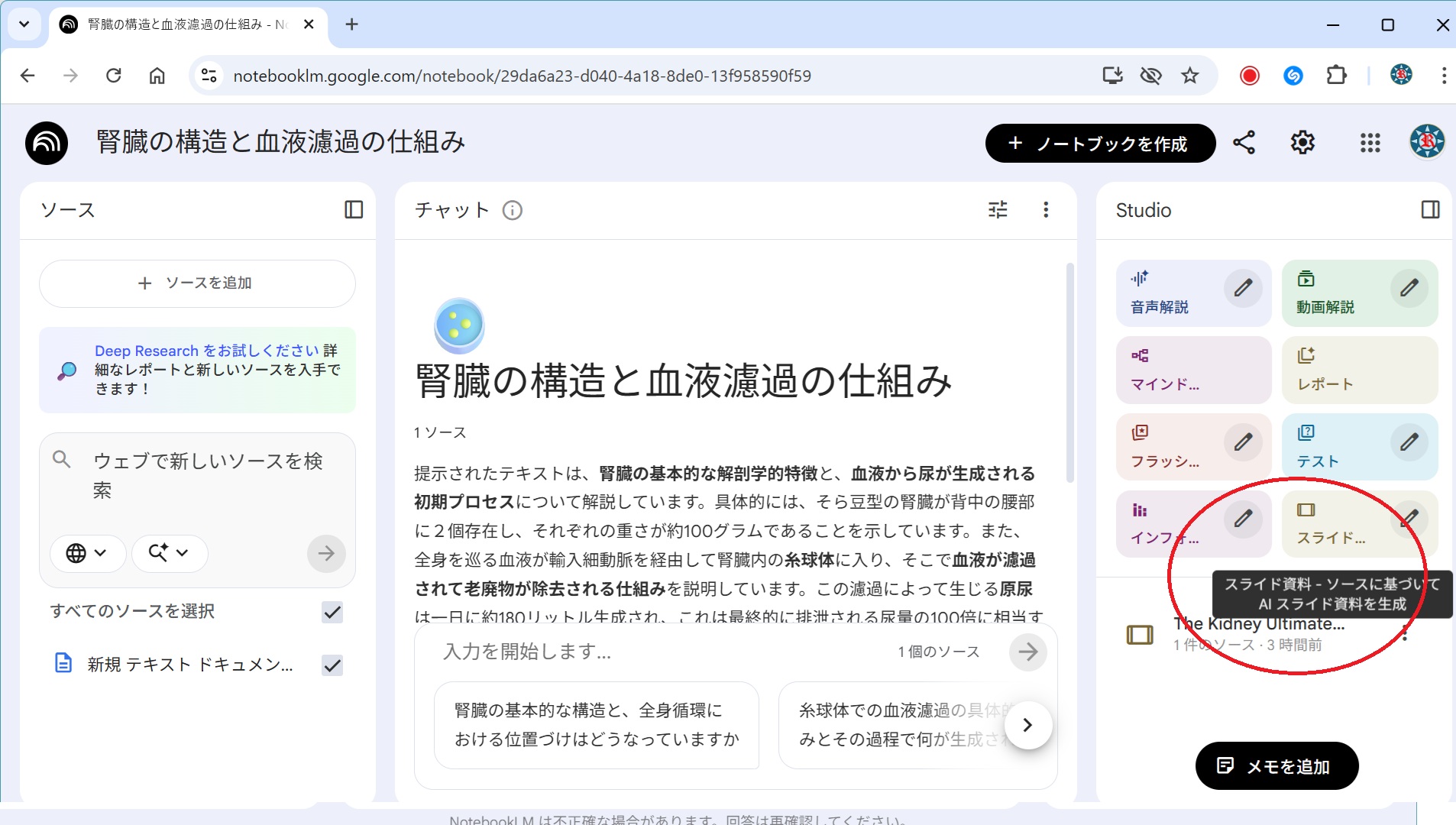1456x825 pixels.
Task: Open the Kidney slide item options menu
Action: coord(1404,634)
